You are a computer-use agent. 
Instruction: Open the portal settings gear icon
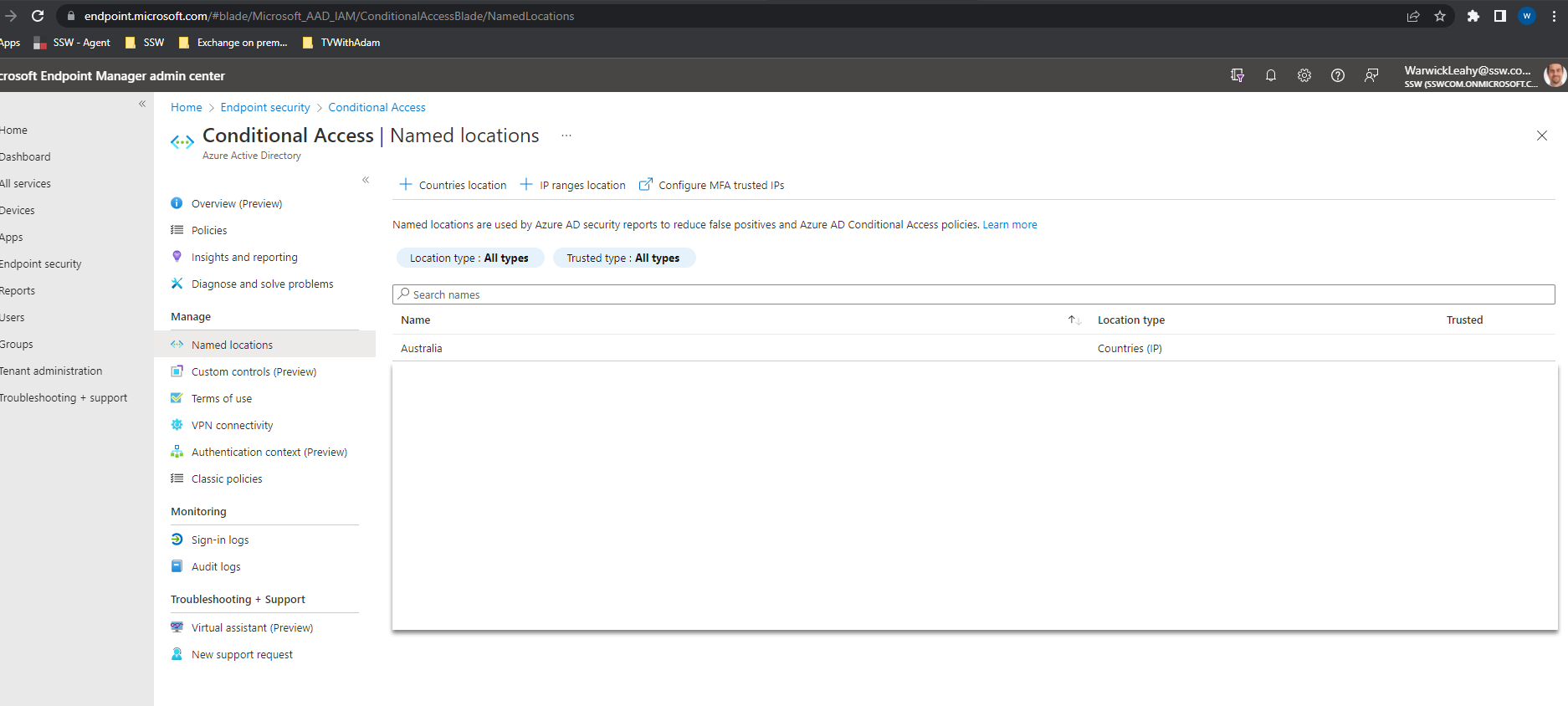coord(1304,75)
